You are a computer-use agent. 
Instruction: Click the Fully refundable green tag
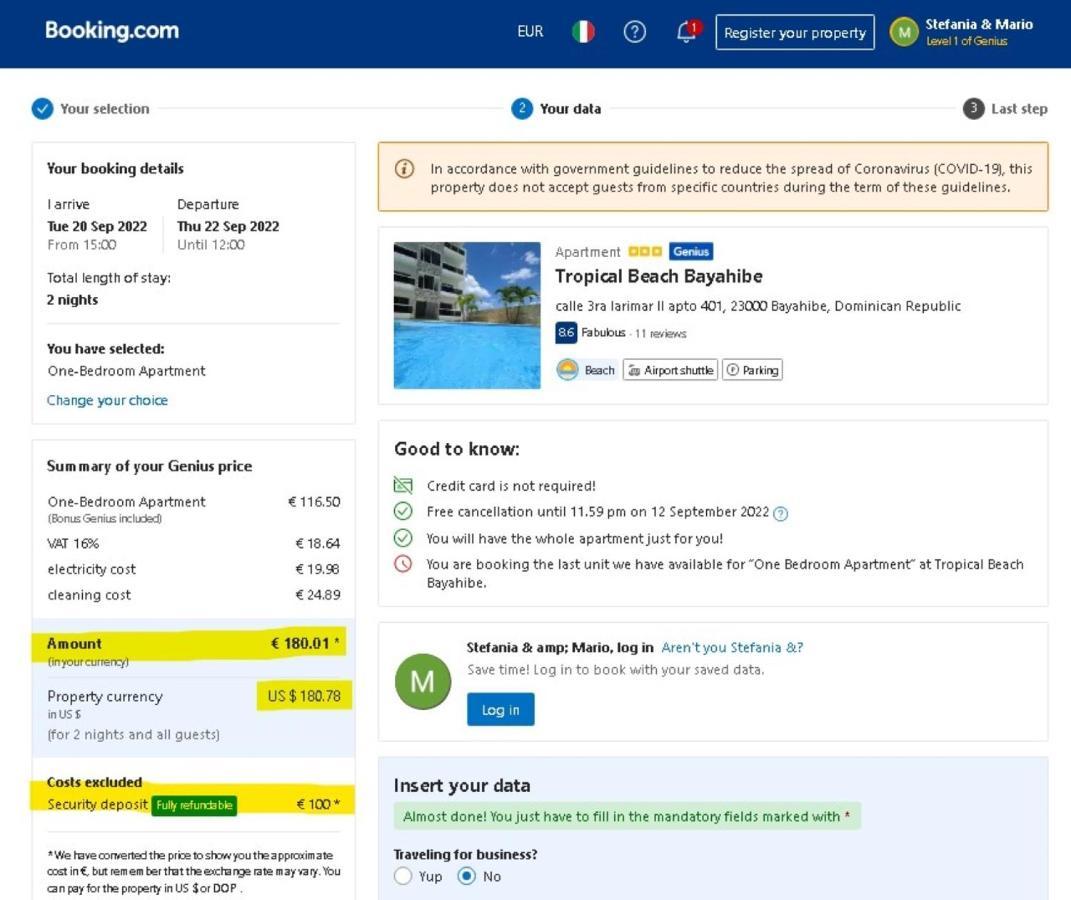194,805
